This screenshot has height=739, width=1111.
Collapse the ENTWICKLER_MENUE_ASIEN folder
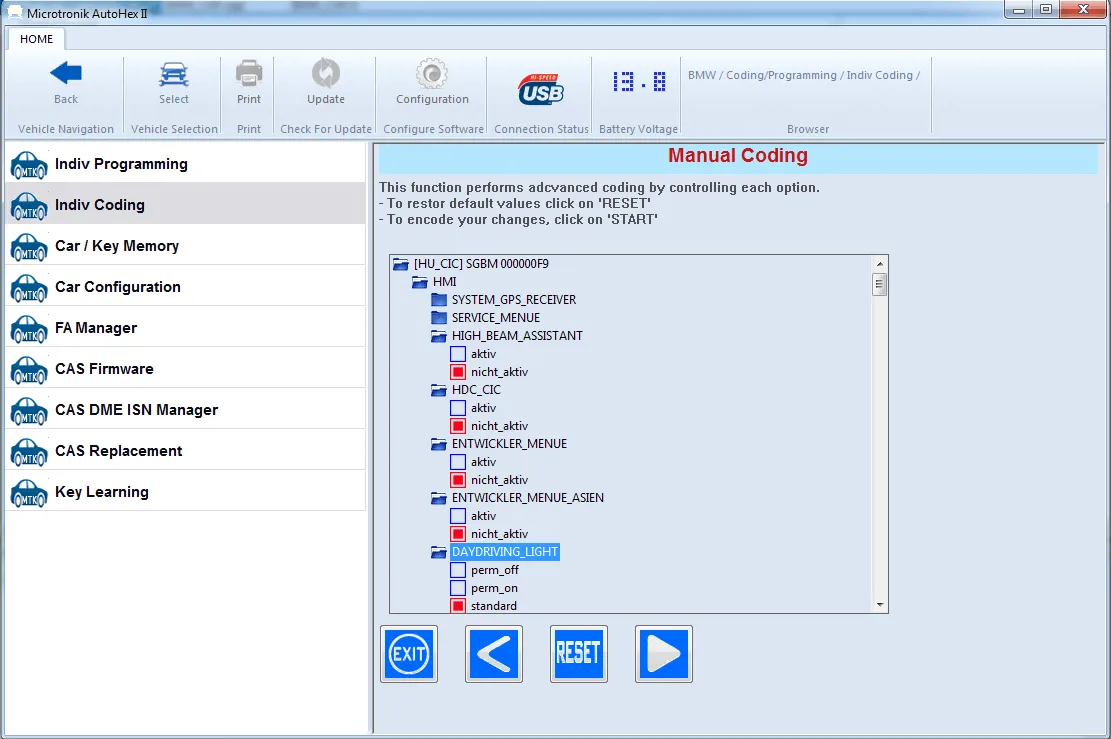pos(439,498)
